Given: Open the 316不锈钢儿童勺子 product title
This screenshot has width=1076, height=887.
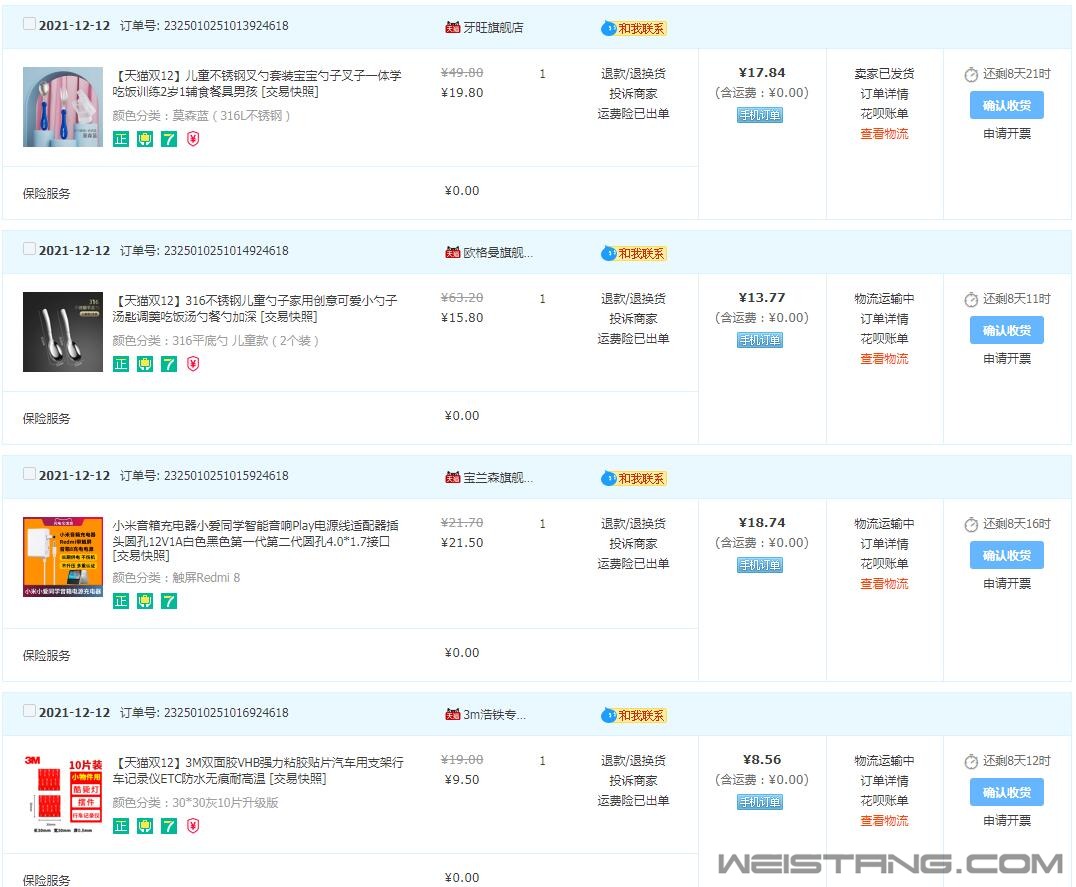Looking at the screenshot, I should 255,308.
